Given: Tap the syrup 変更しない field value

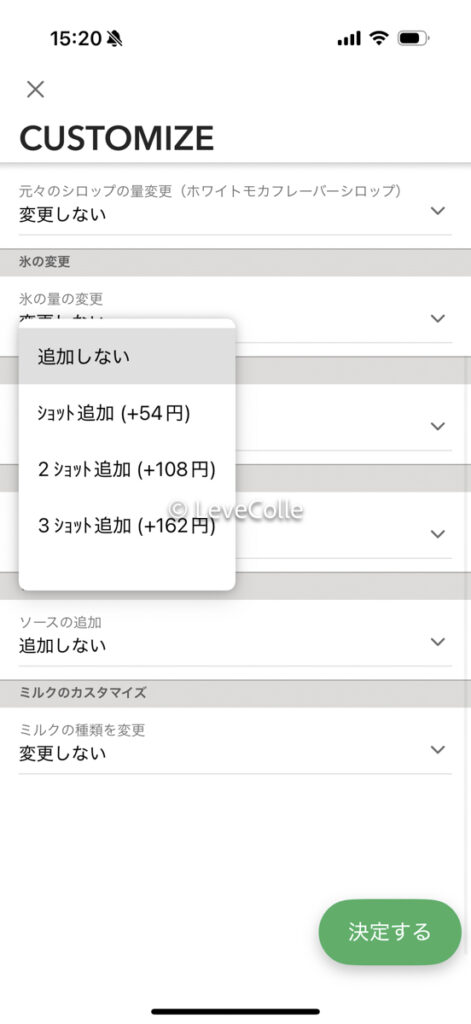Looking at the screenshot, I should 63,215.
